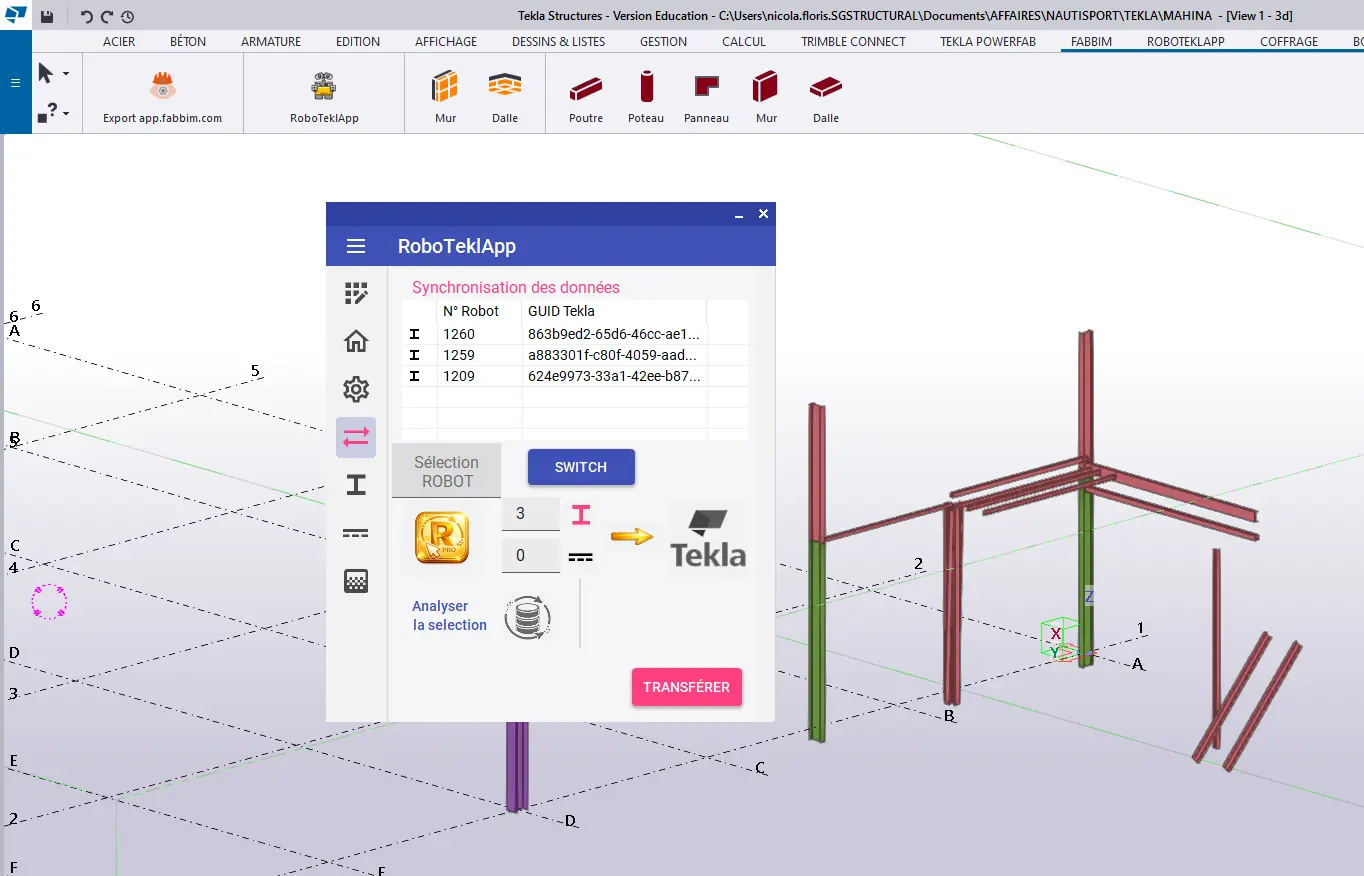Open the TRIMBLE CONNECT ribbon tab
This screenshot has width=1364, height=876.
coord(853,42)
